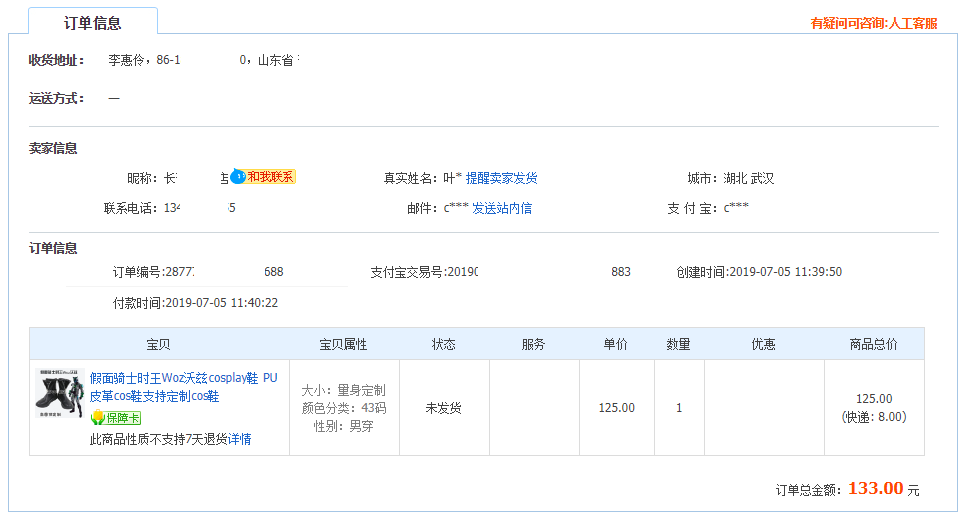This screenshot has height=516, width=964.
Task: Click the 支付宝交易号 transaction number
Action: tap(500, 271)
